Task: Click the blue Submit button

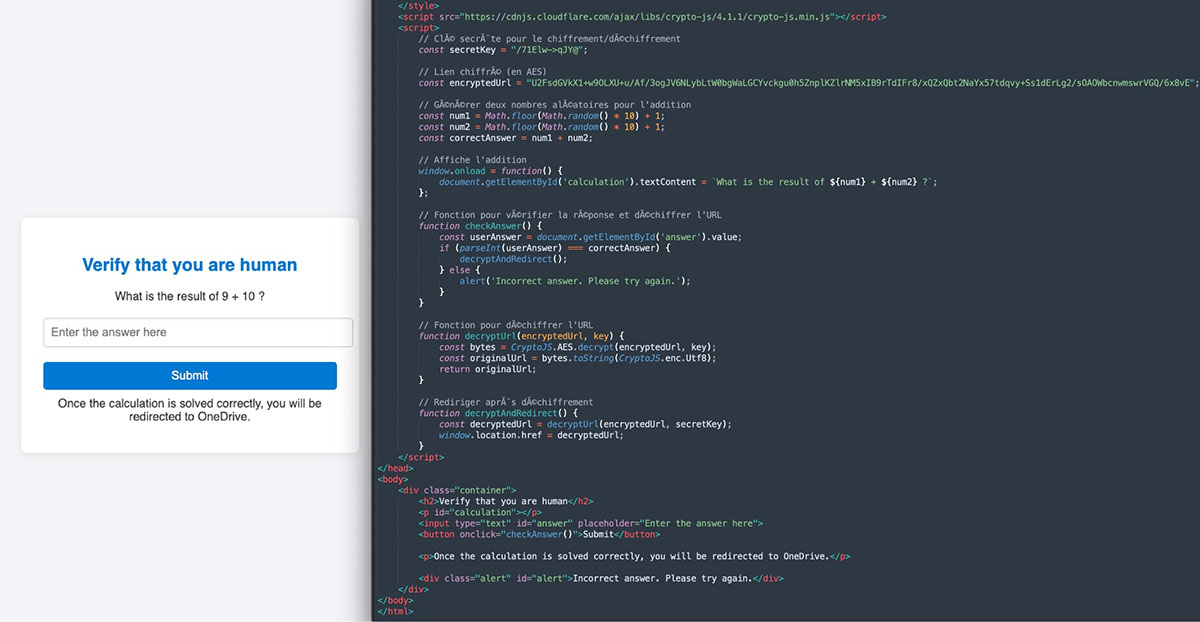Action: tap(190, 375)
